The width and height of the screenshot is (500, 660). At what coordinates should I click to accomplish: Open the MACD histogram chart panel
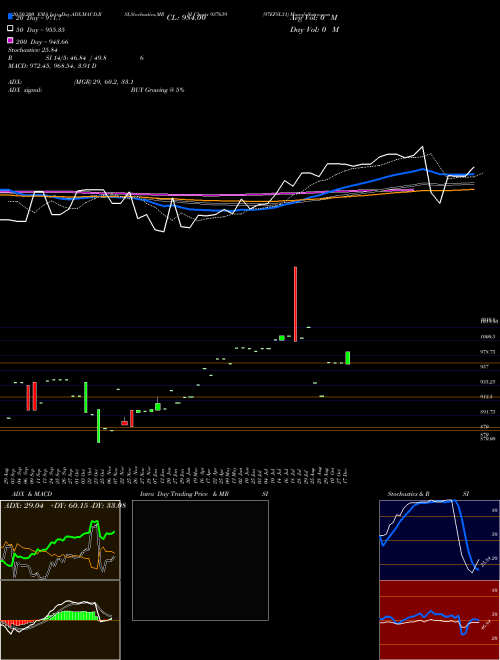coord(60,620)
